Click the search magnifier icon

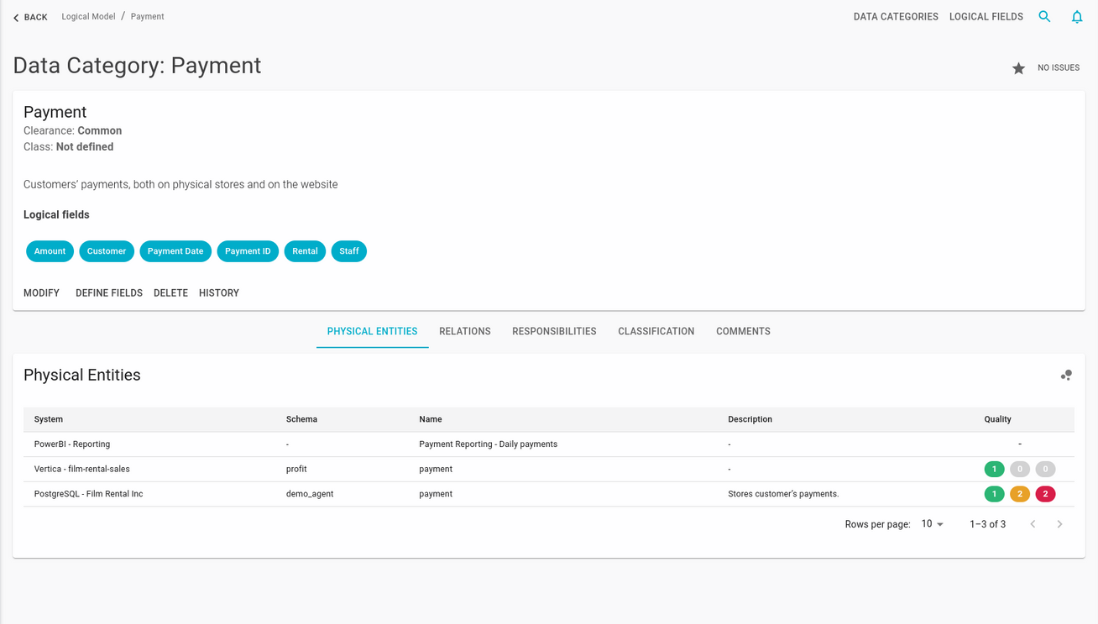(x=1044, y=17)
